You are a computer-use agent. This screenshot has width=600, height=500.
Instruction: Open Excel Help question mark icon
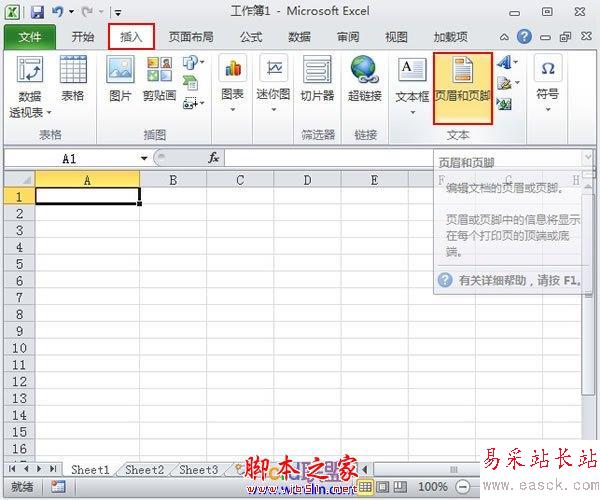pyautogui.click(x=524, y=37)
